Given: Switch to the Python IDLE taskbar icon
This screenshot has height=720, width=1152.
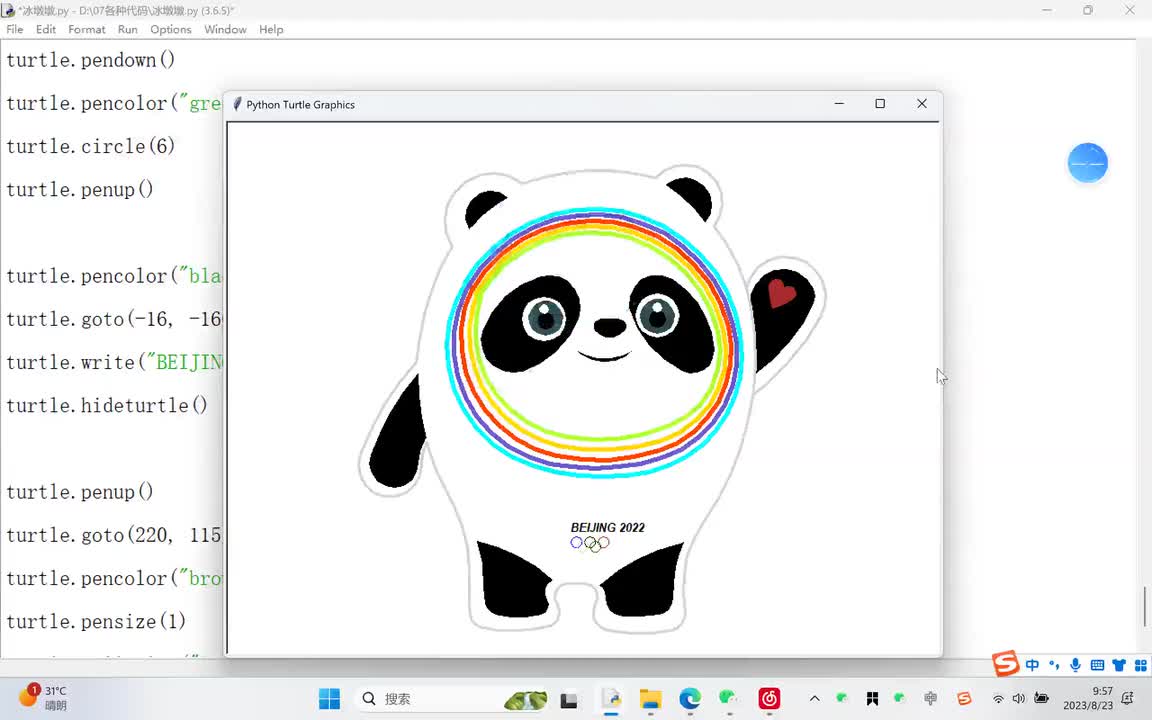Looking at the screenshot, I should point(611,699).
